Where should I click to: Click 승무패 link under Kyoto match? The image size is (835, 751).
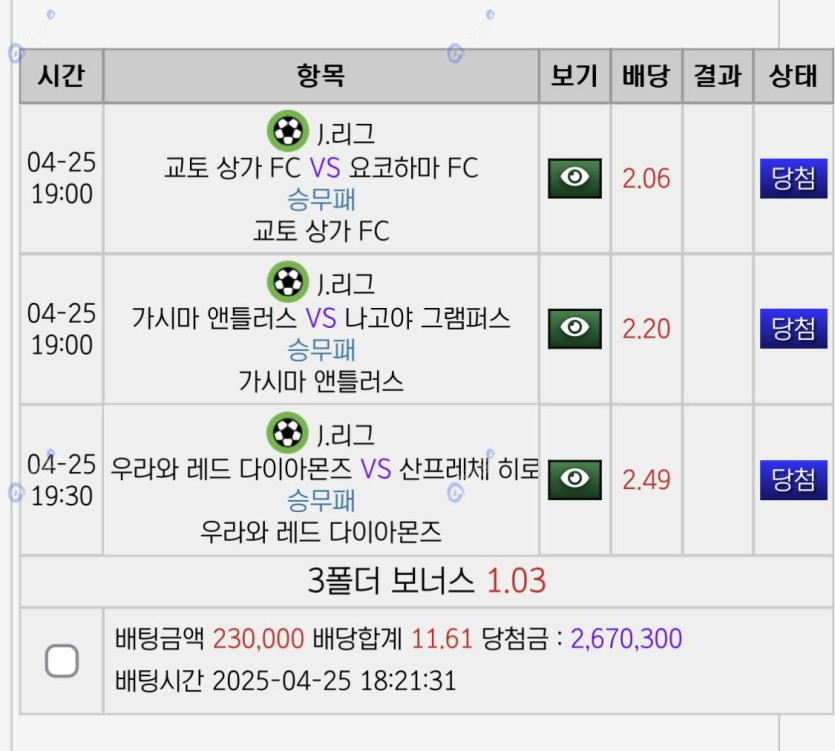tap(321, 199)
